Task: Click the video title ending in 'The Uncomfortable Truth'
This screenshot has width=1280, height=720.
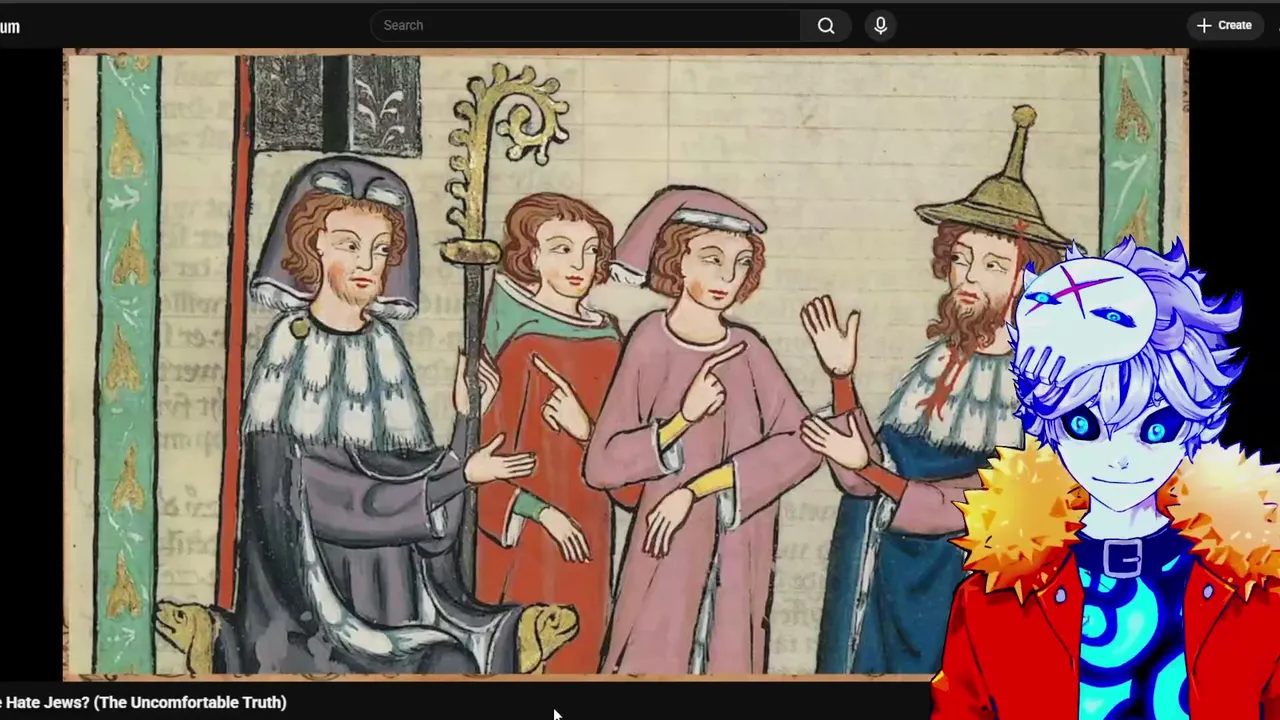Action: [143, 702]
